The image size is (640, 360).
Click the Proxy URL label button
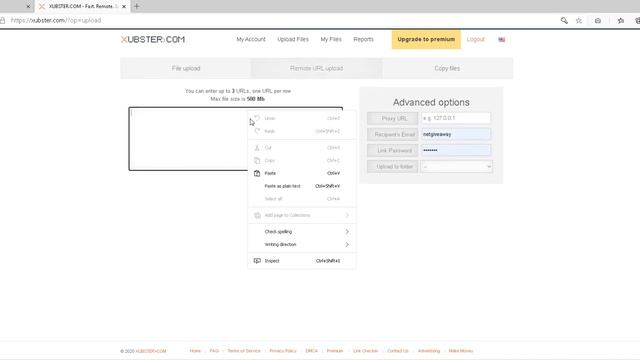tap(393, 118)
